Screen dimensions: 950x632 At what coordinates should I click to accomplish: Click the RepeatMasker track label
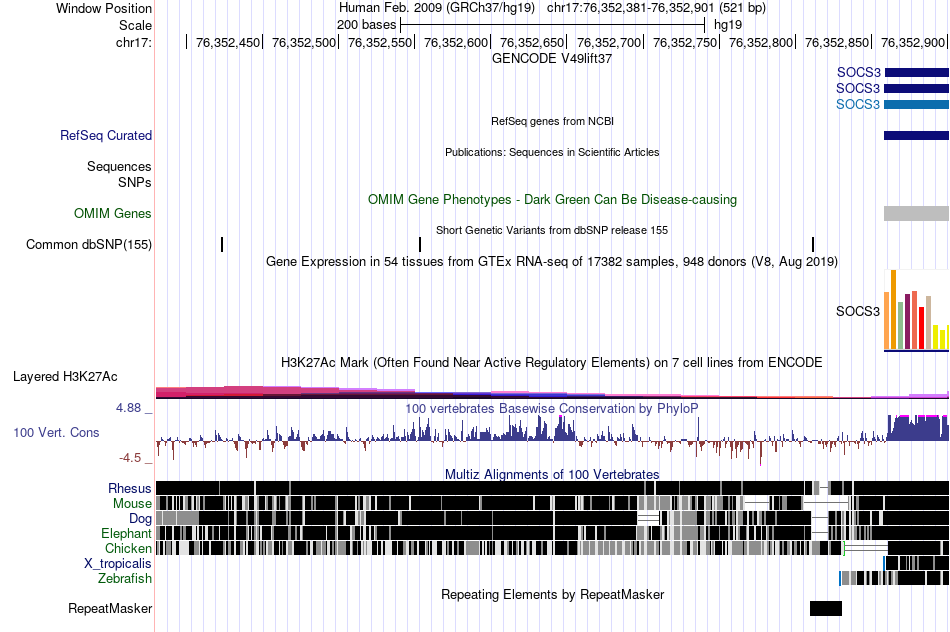coord(110,608)
